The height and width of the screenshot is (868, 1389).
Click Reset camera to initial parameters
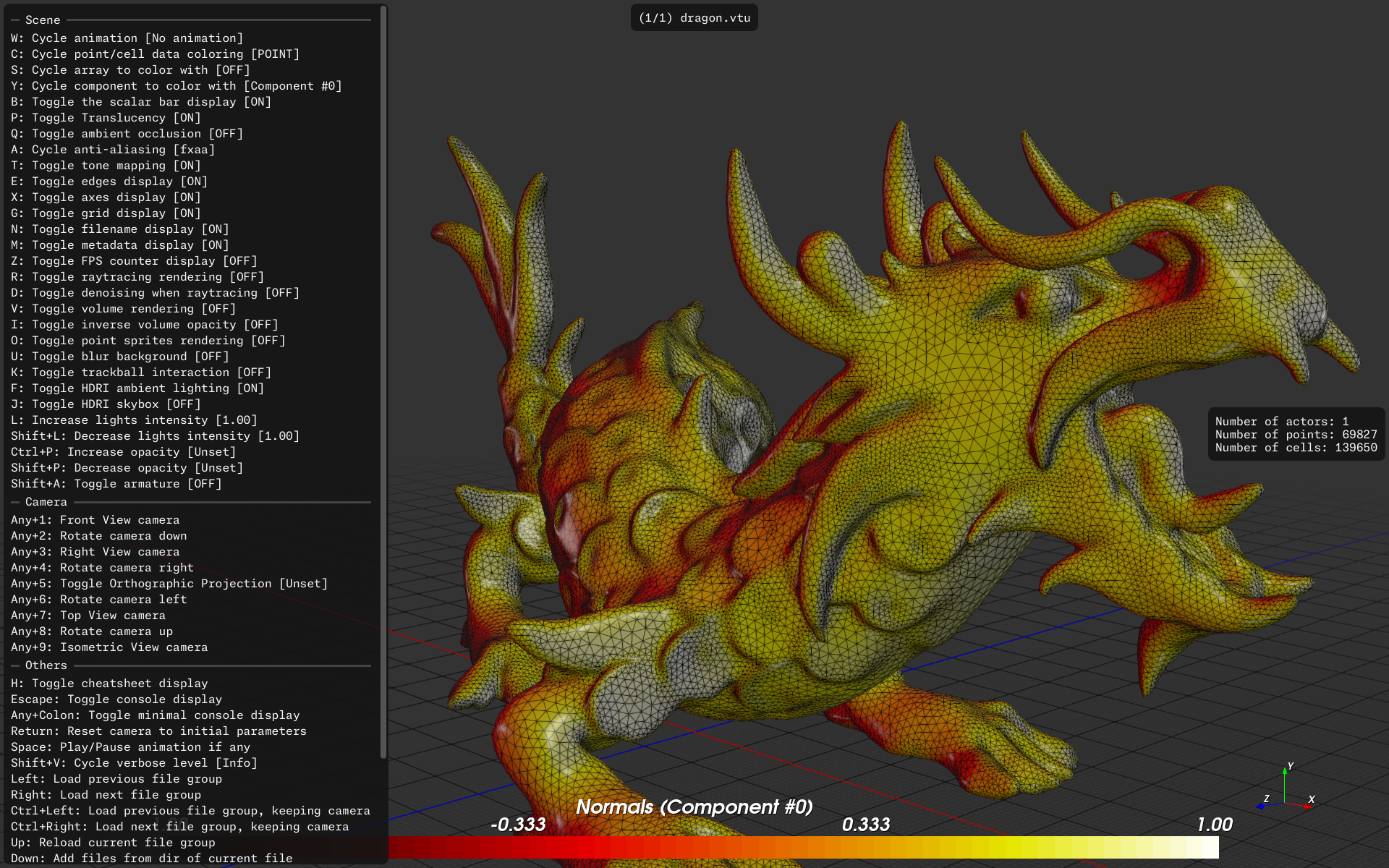pos(158,731)
